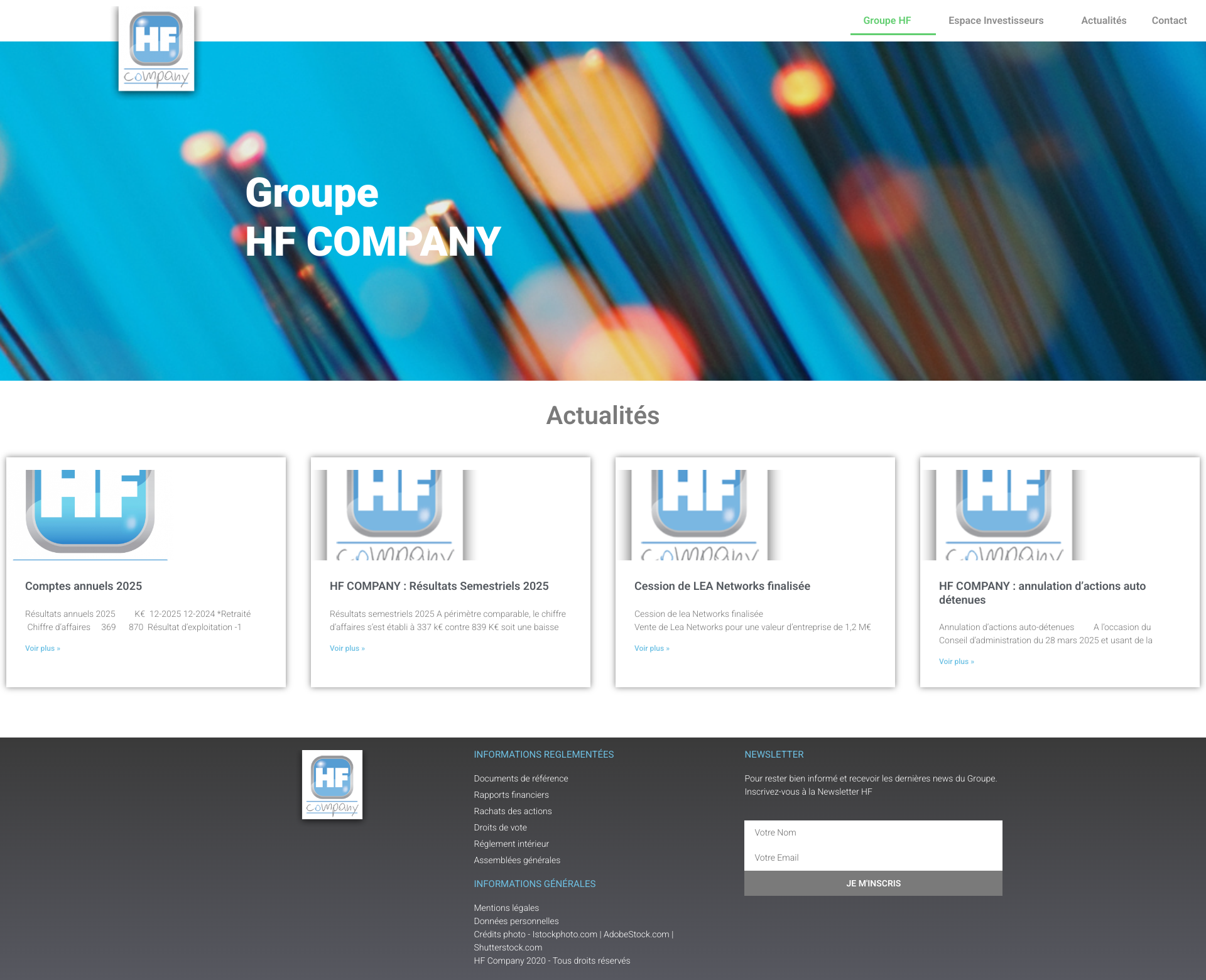Open the Contact page from the top menu
Screen dimensions: 1206x980
[x=1169, y=21]
